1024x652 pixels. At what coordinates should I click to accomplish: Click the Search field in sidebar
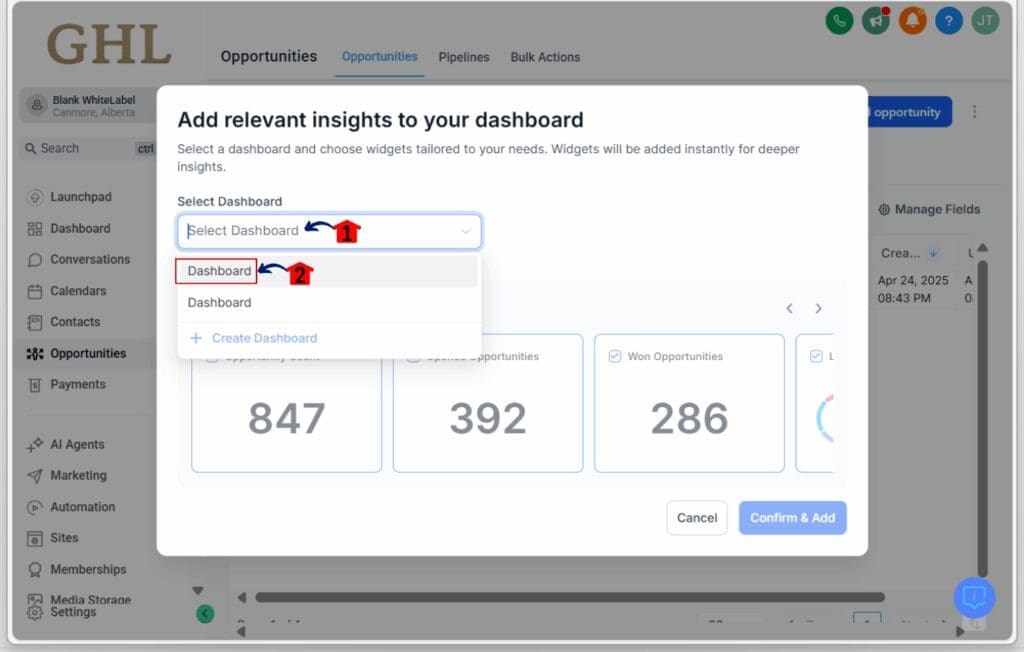tap(88, 148)
